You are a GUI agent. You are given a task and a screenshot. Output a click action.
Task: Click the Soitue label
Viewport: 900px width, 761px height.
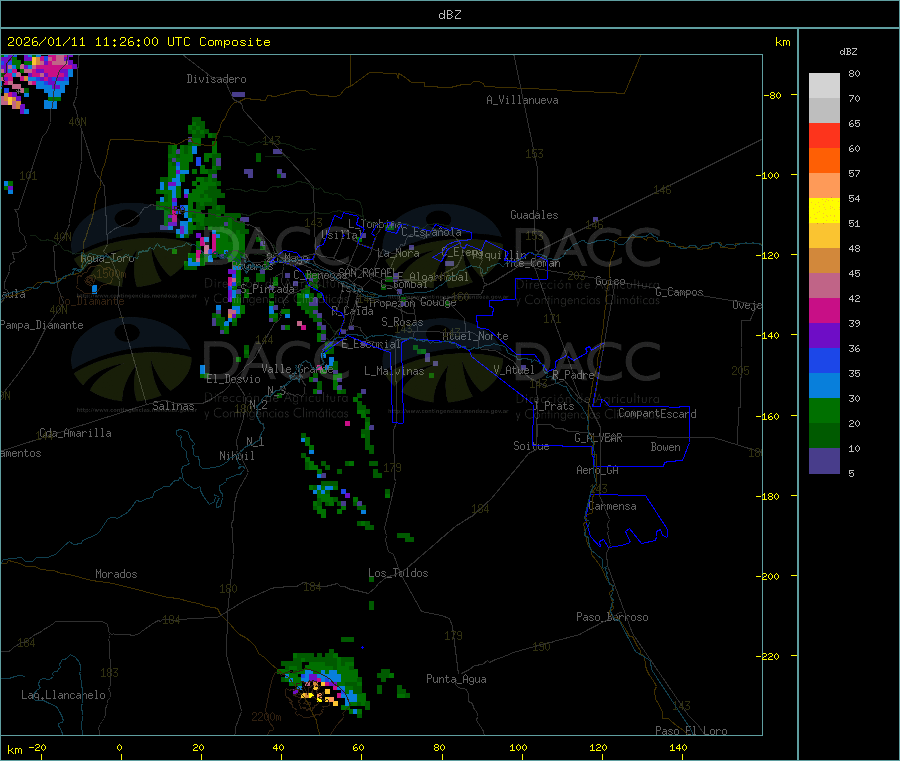pyautogui.click(x=532, y=446)
